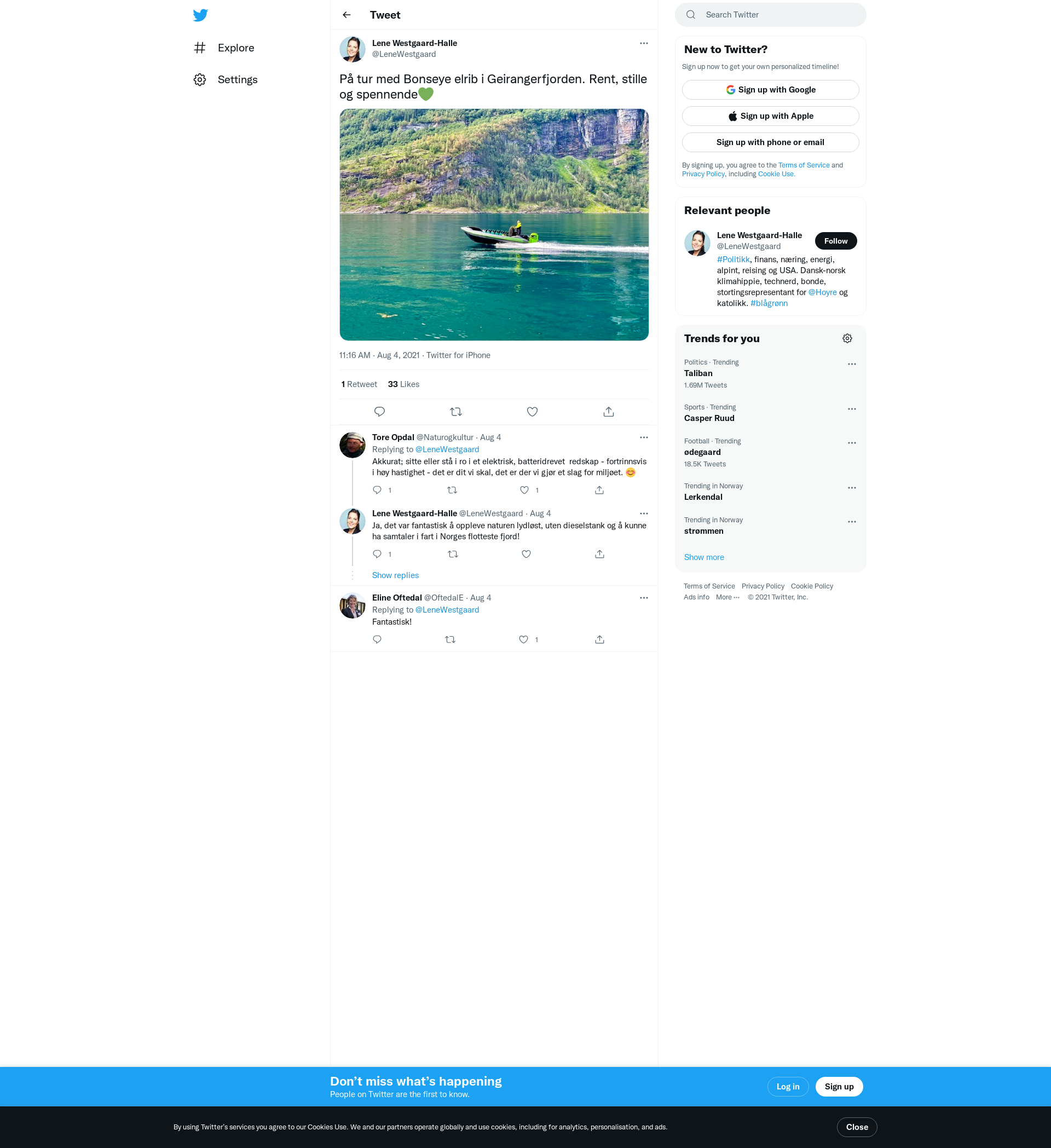Share Eline Oftedal's reply
This screenshot has width=1051, height=1148.
[x=599, y=639]
